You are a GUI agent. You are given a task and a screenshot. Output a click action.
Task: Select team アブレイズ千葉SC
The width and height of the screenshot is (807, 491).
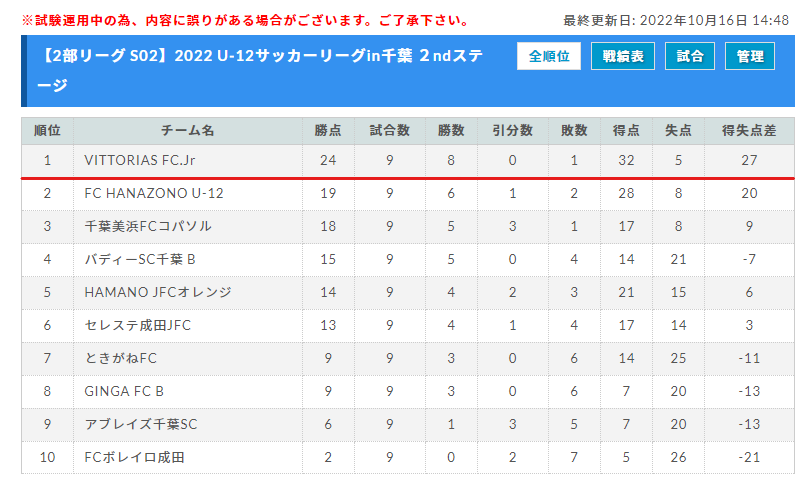[x=141, y=424]
